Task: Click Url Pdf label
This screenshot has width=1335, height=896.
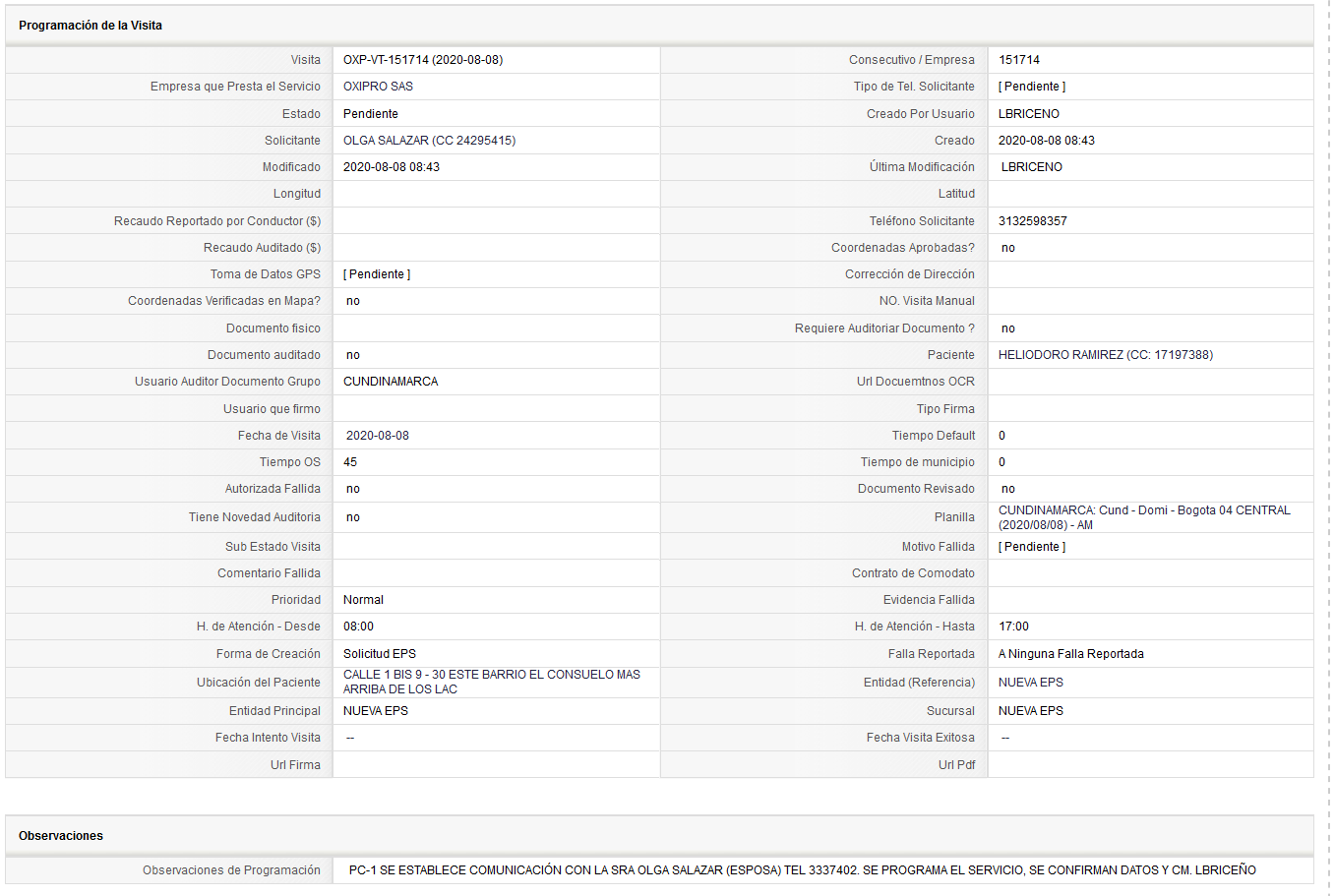Action: (x=956, y=765)
